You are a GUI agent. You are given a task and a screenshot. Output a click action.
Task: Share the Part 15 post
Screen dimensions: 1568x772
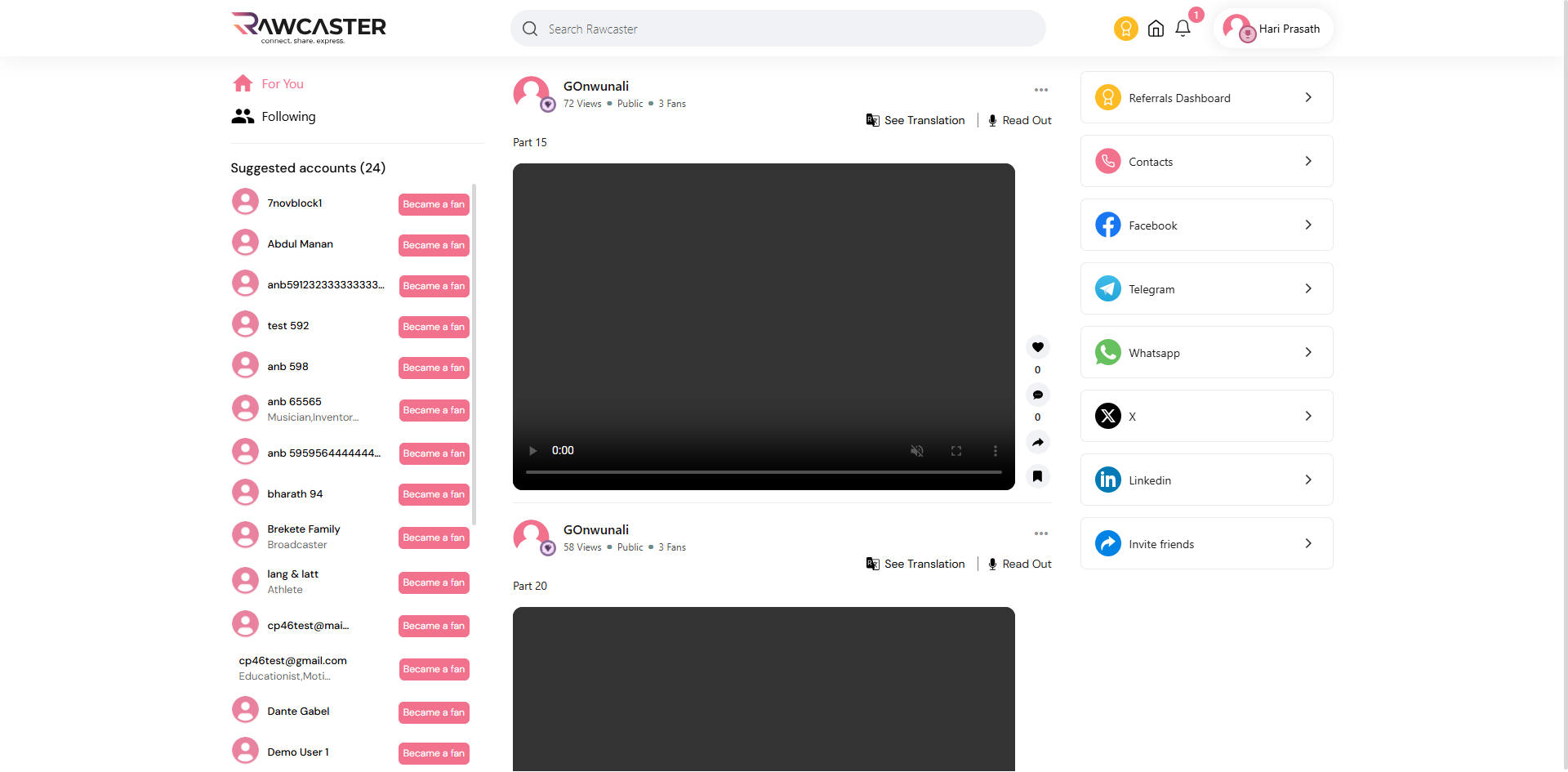[x=1037, y=442]
